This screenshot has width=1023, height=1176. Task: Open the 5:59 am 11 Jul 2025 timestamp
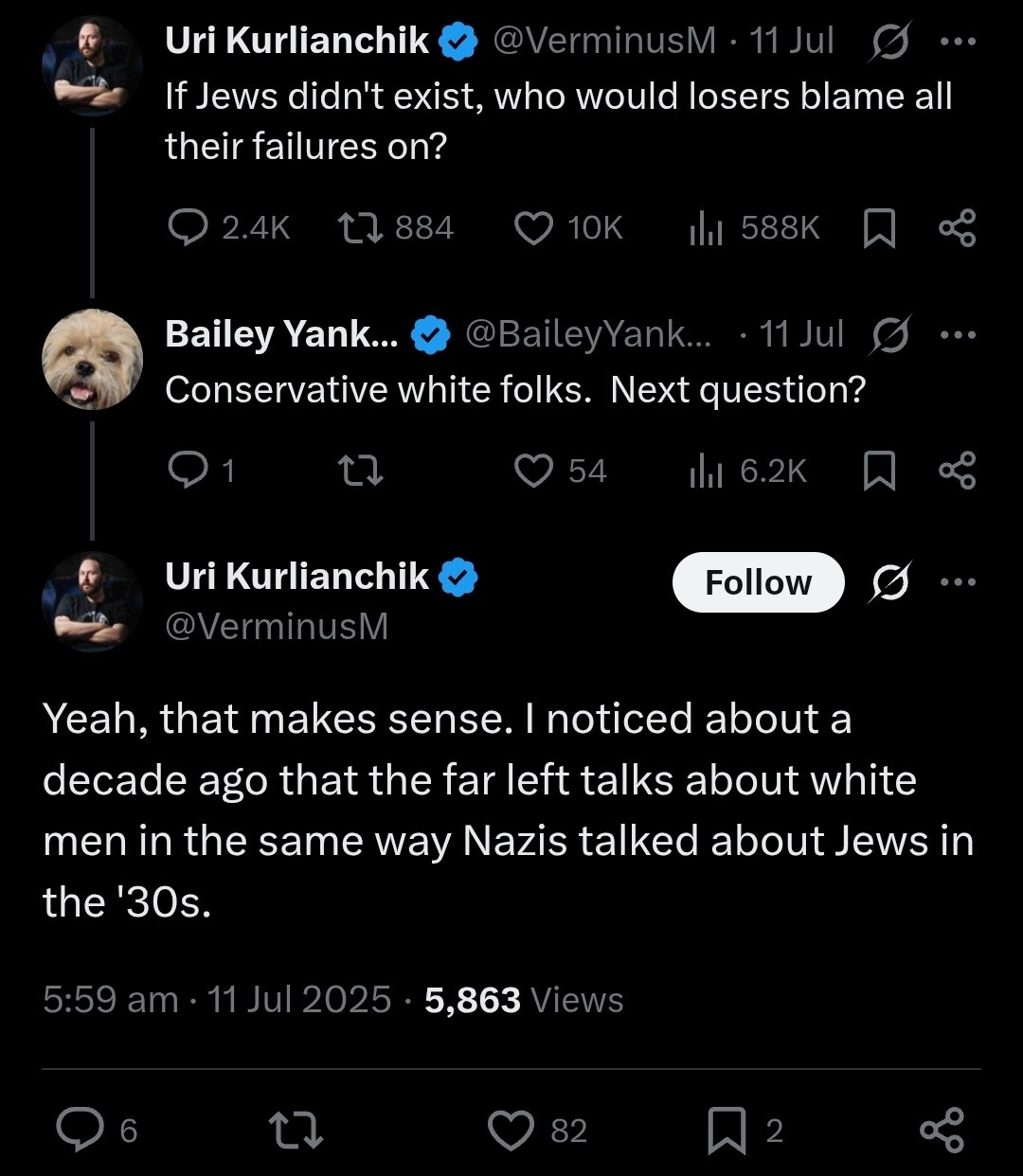click(217, 1000)
